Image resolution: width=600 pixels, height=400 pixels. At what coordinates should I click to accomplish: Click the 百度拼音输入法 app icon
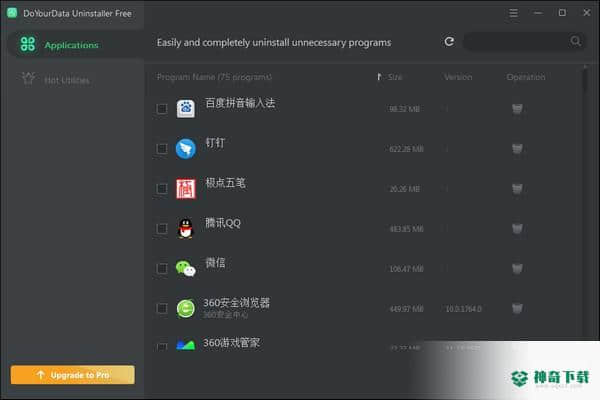coord(186,109)
